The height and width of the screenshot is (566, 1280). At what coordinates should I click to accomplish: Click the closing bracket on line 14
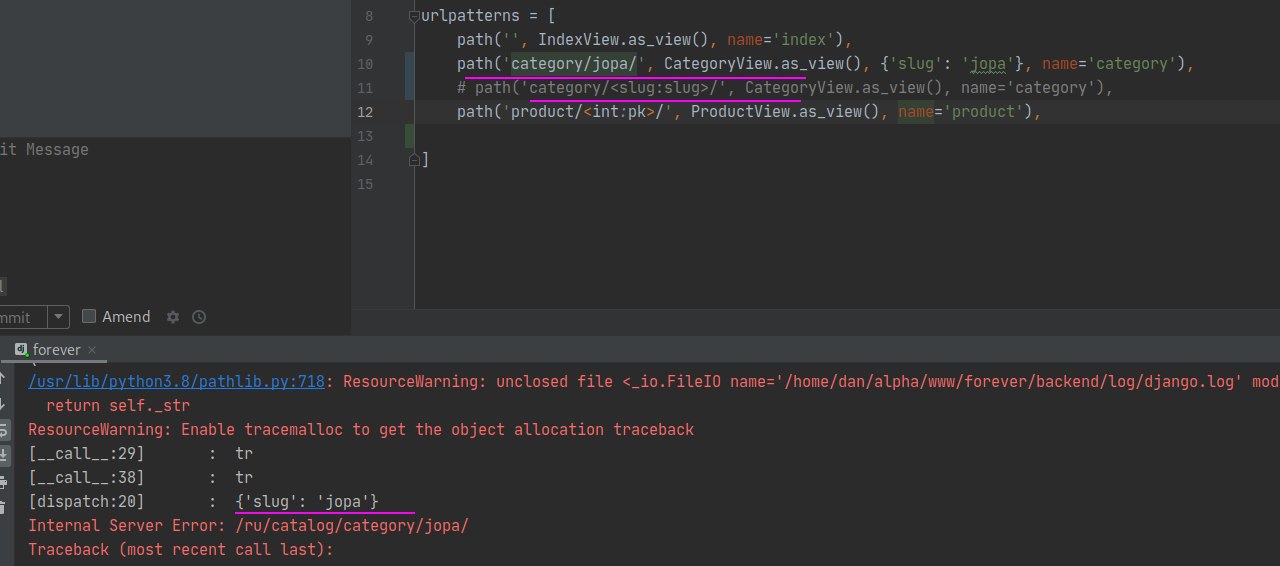pyautogui.click(x=425, y=160)
